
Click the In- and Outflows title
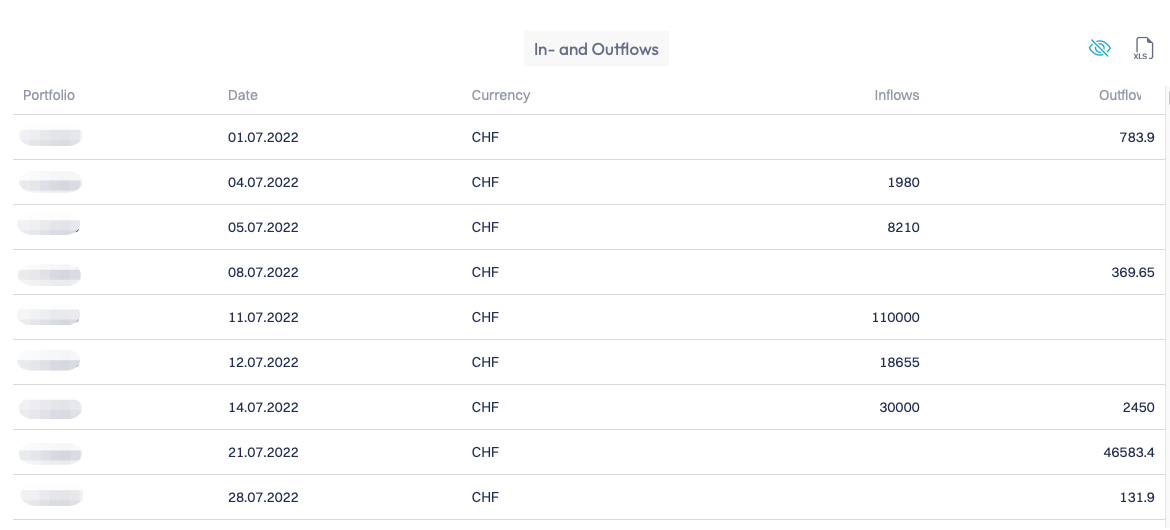pyautogui.click(x=596, y=49)
